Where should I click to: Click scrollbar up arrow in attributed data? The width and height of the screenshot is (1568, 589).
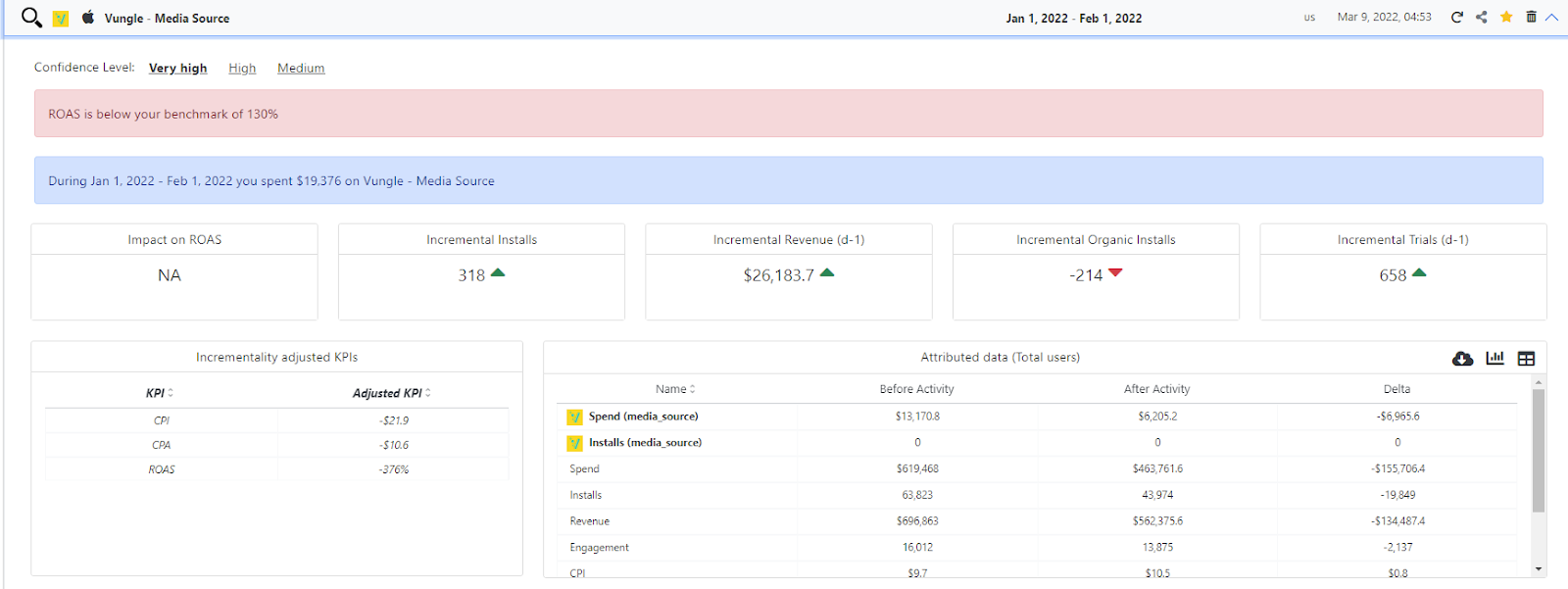1539,382
